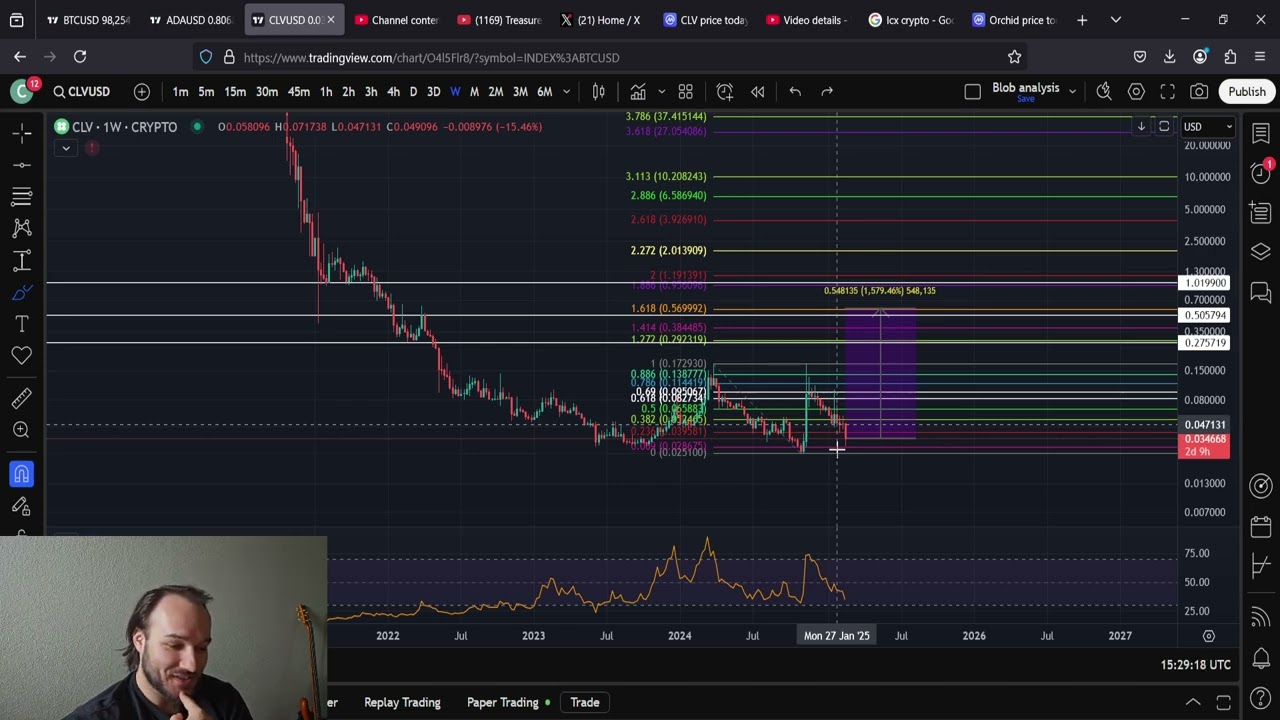Select the crosshair cursor tool
Image resolution: width=1280 pixels, height=720 pixels.
pos(21,132)
